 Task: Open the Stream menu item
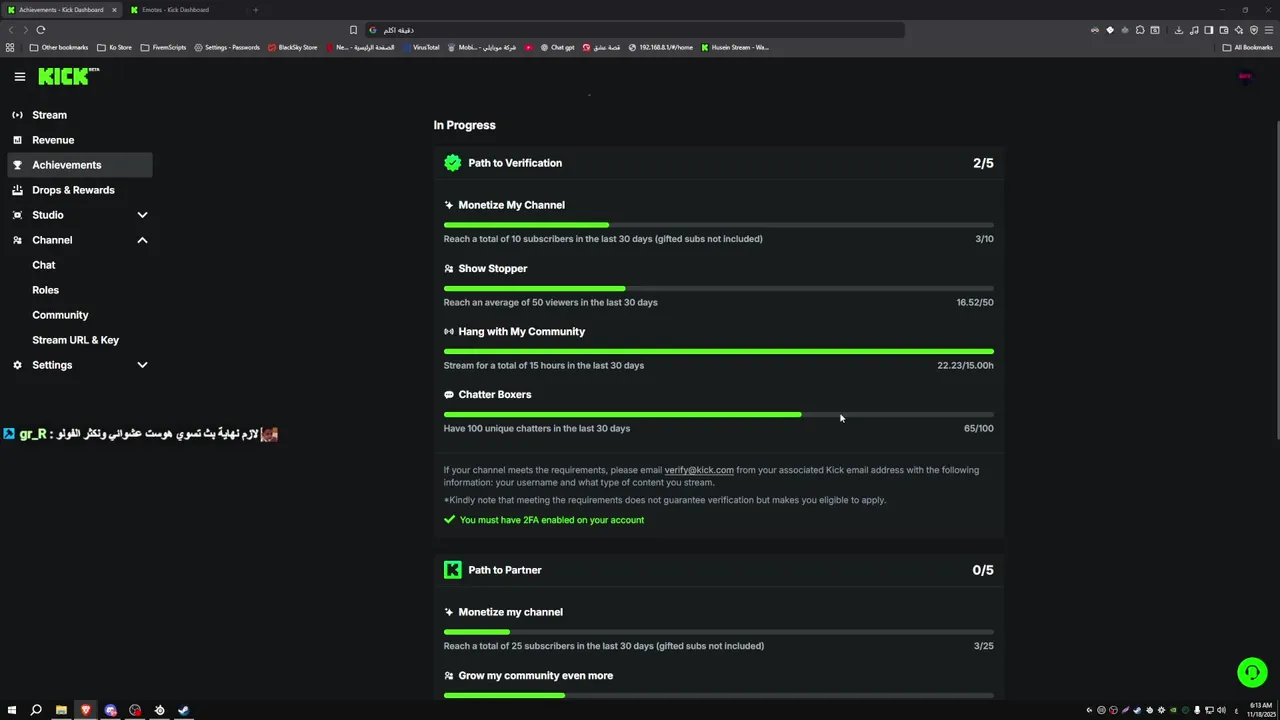point(49,115)
